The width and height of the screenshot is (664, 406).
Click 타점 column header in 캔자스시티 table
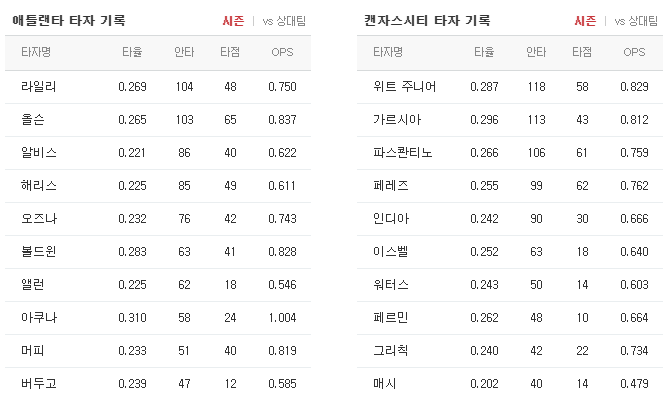582,52
